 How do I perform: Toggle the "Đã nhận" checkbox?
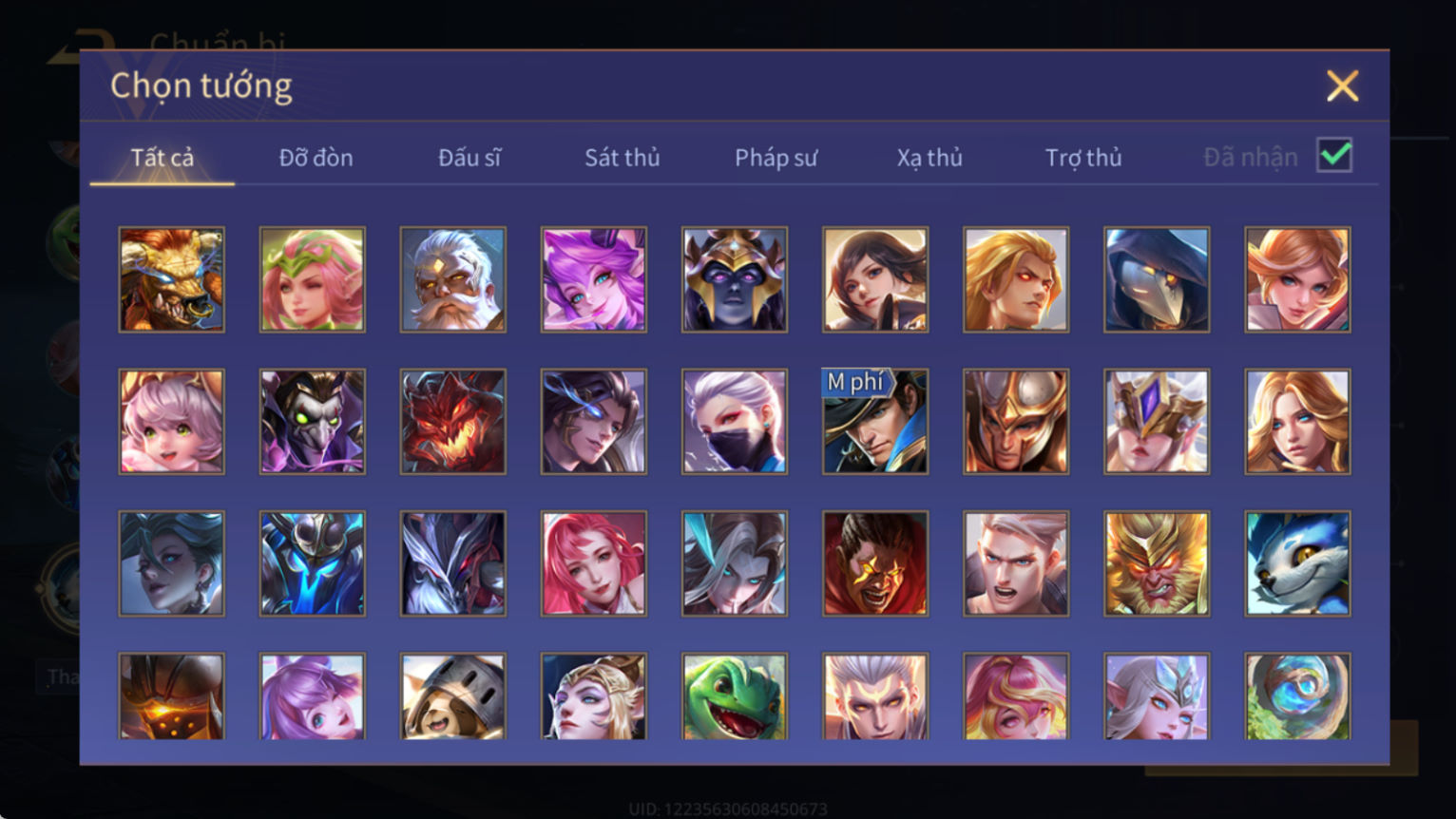[1334, 155]
